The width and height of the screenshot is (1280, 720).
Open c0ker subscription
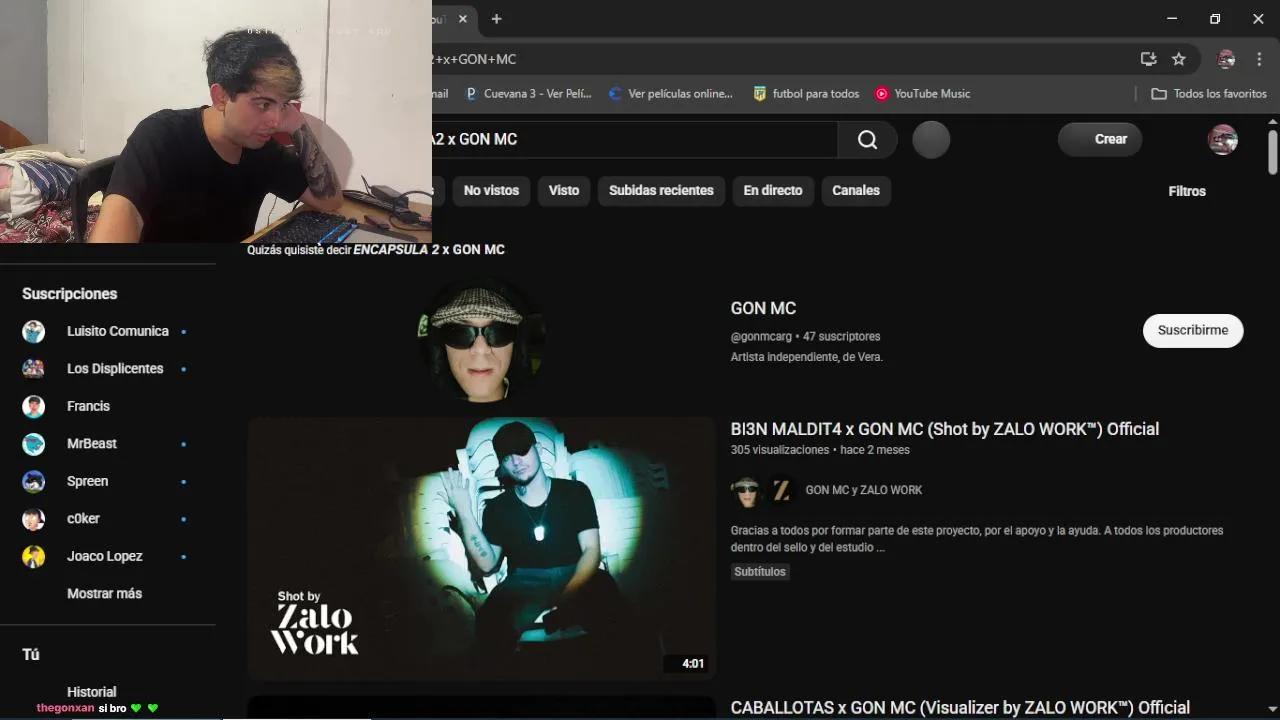pyautogui.click(x=108, y=519)
